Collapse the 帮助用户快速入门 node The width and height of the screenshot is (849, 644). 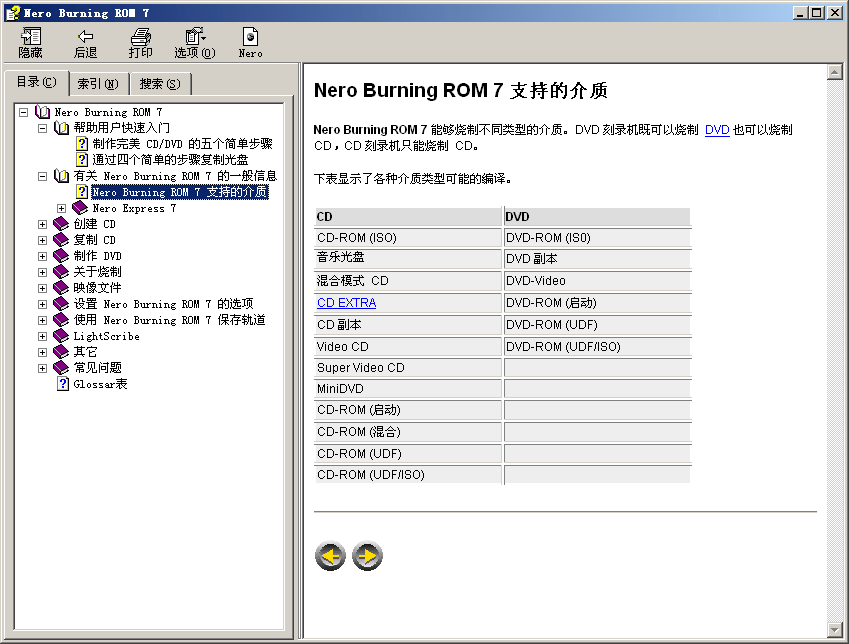point(42,128)
